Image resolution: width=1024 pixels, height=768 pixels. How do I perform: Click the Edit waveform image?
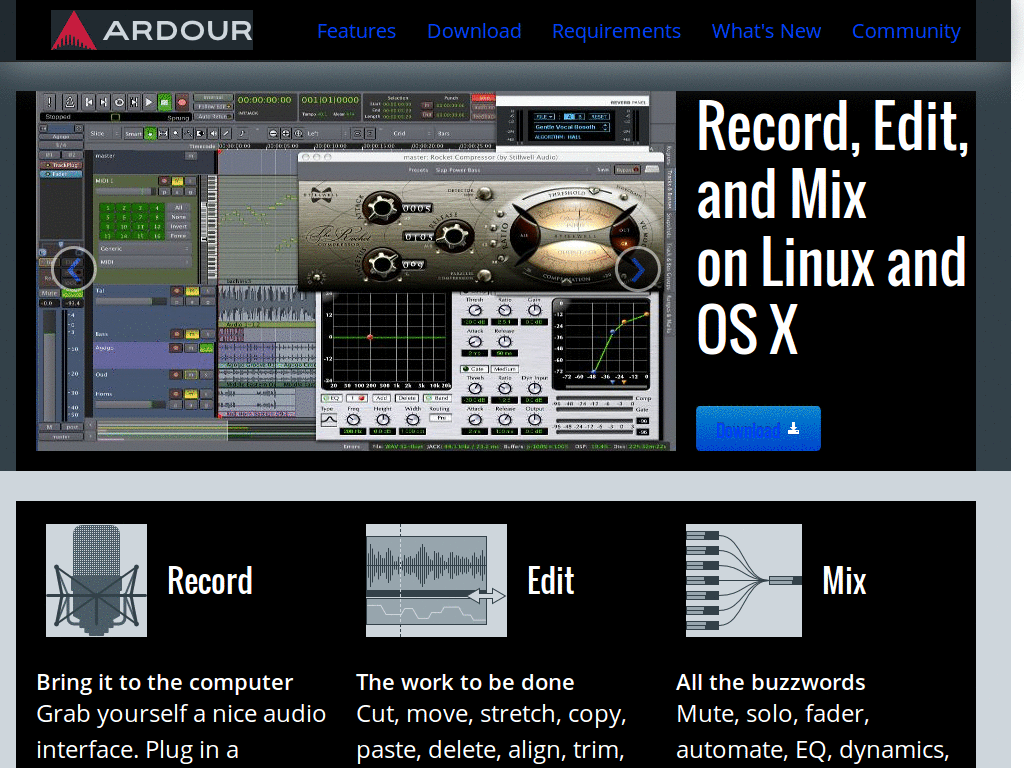436,580
